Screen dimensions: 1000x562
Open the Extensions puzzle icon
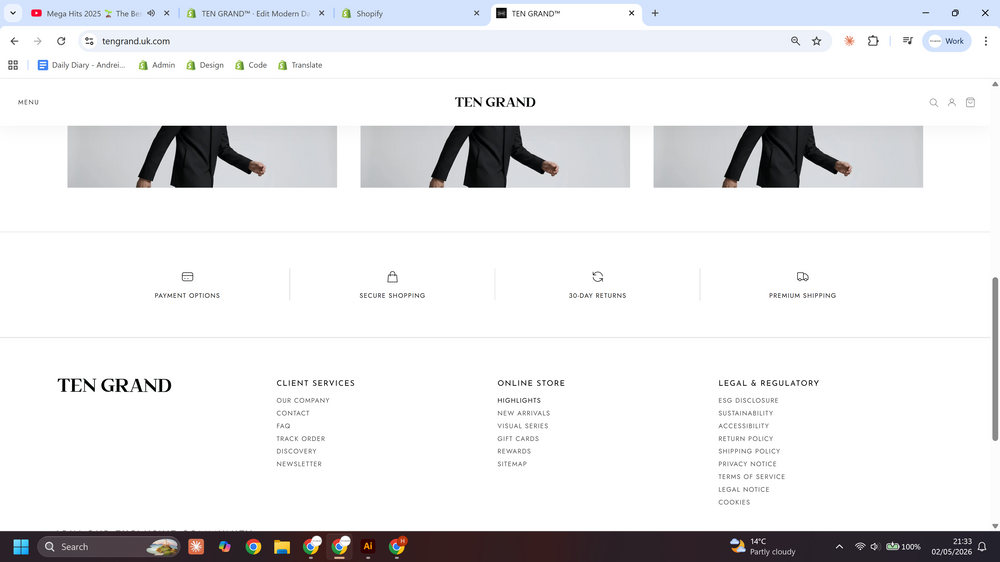[873, 41]
